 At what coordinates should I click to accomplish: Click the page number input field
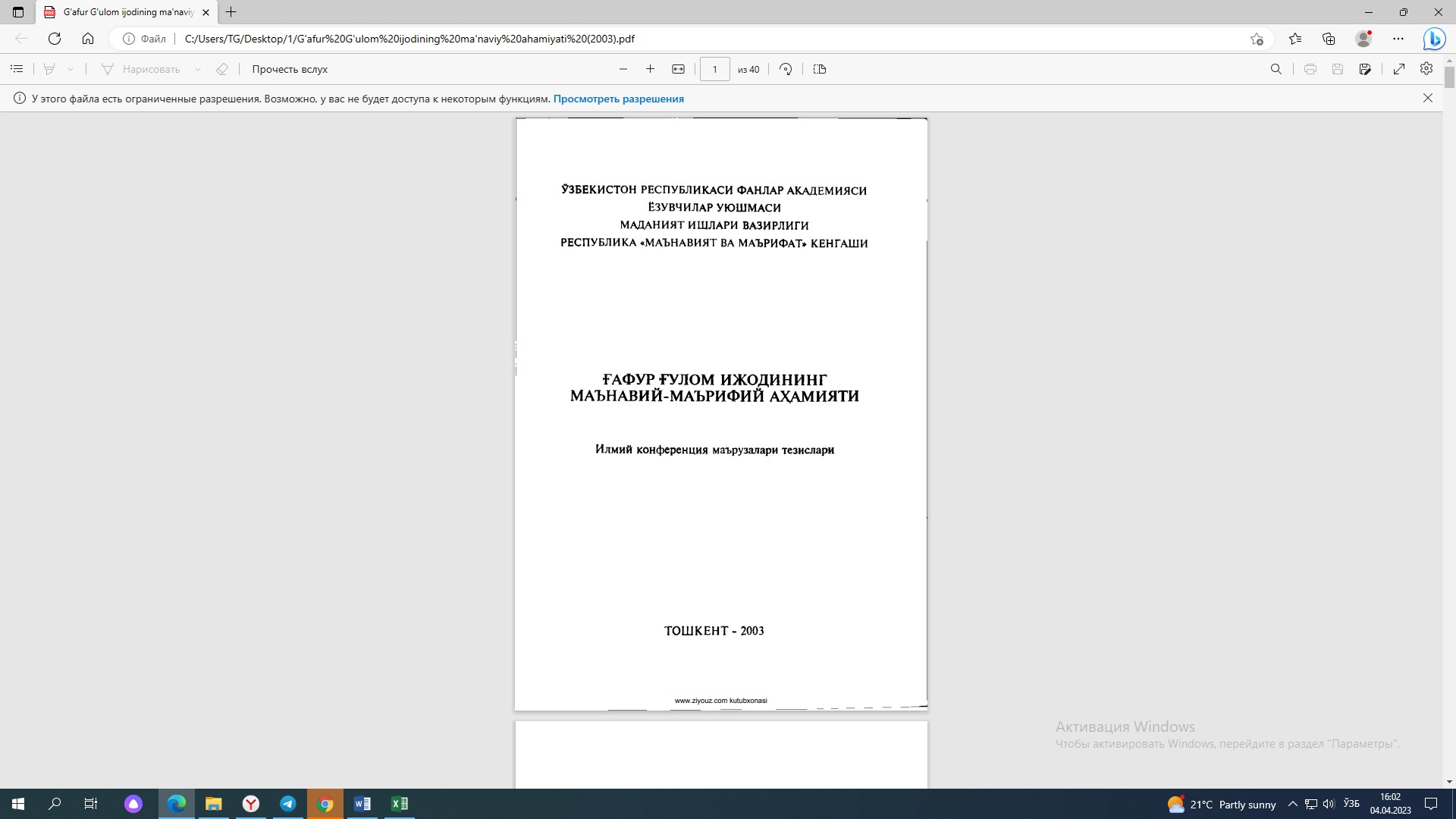pos(714,69)
